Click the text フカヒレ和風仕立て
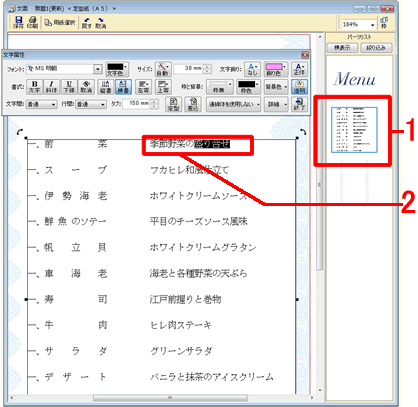This screenshot has height=407, width=418. (189, 170)
